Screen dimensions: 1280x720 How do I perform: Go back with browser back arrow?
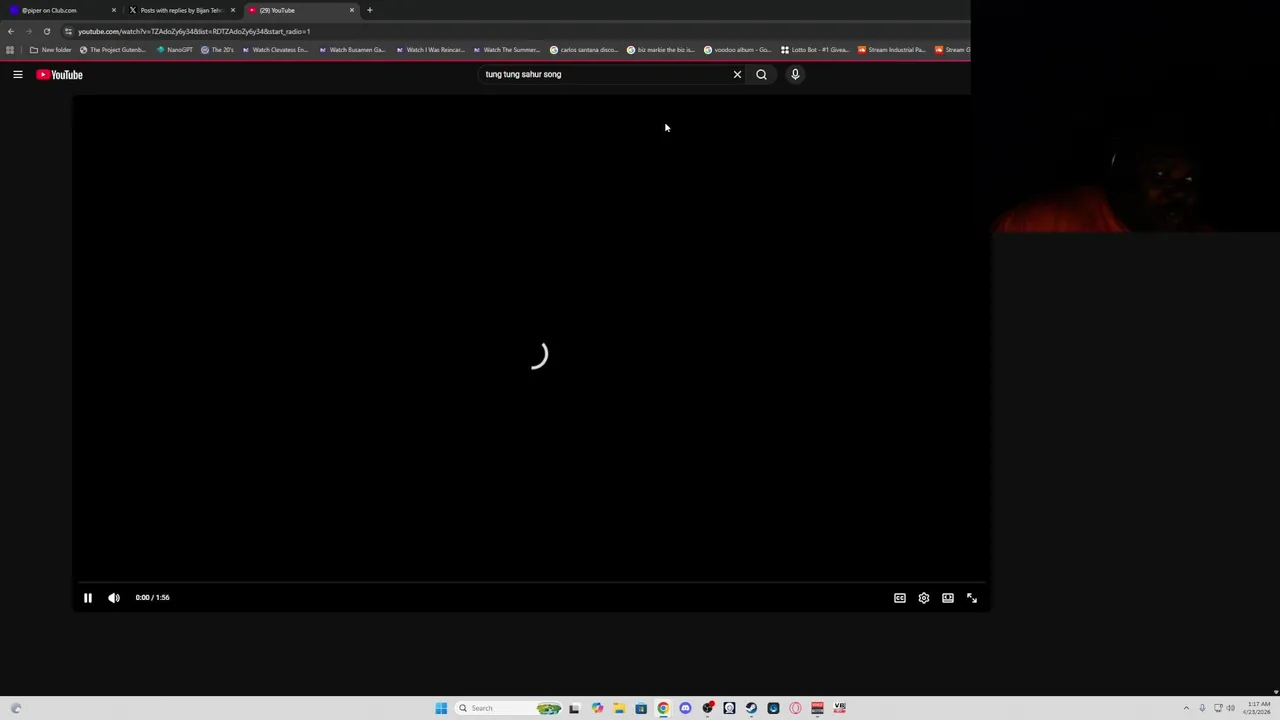point(11,31)
